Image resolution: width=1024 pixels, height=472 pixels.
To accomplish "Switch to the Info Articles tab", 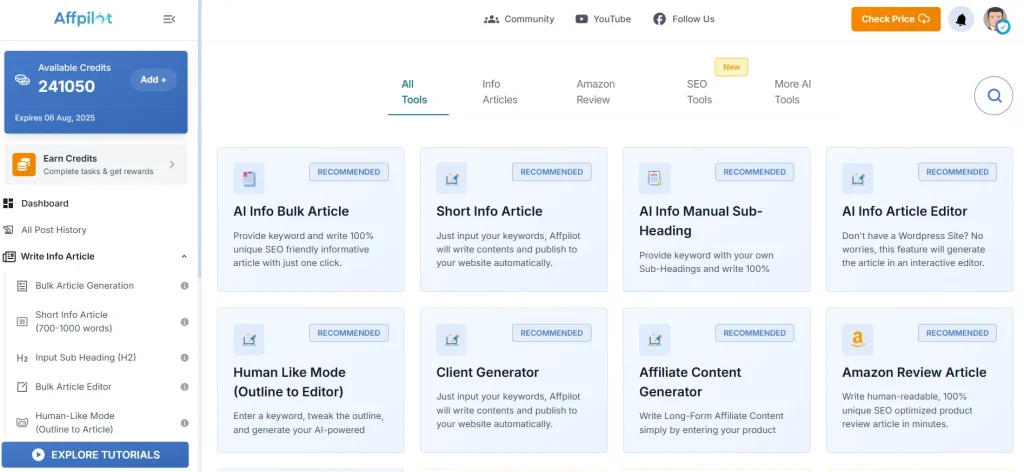I will tap(500, 92).
